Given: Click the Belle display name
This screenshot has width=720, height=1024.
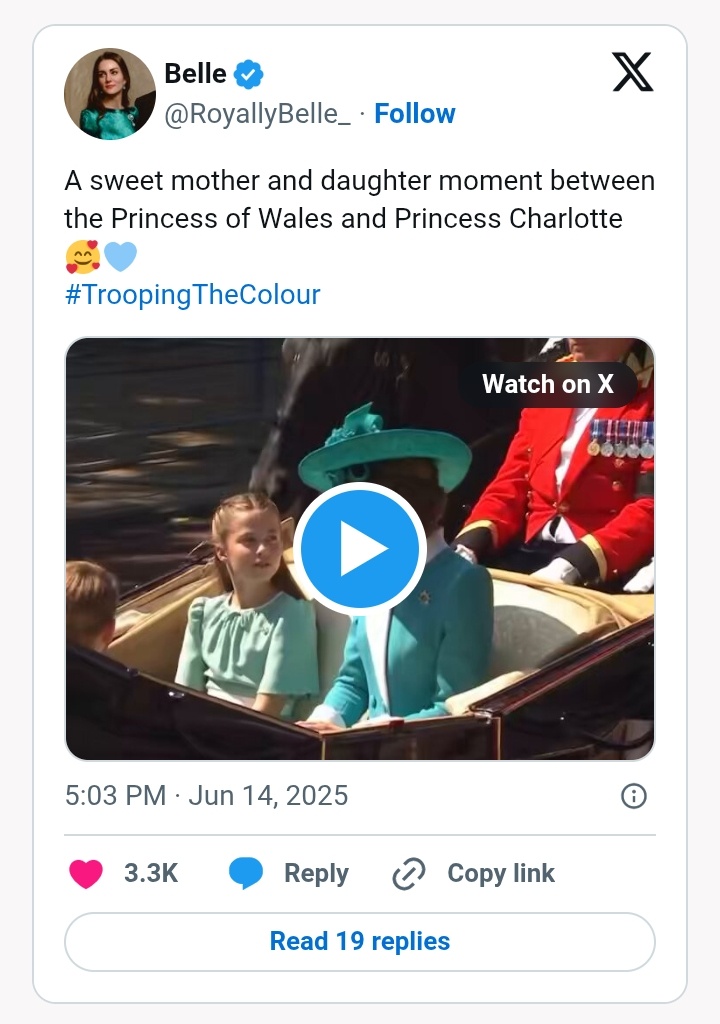Looking at the screenshot, I should [195, 73].
